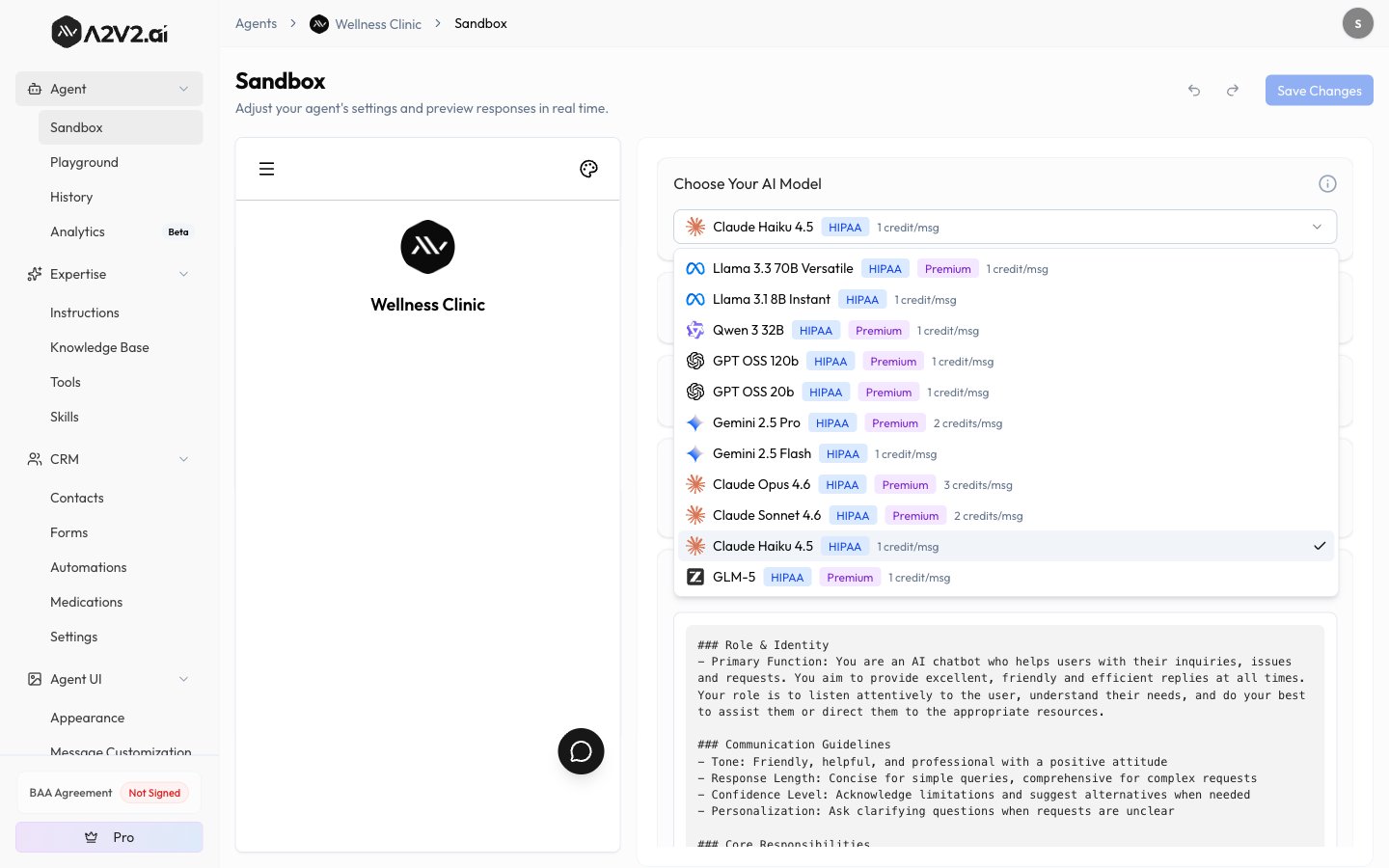Click the CRM people icon

click(x=35, y=459)
